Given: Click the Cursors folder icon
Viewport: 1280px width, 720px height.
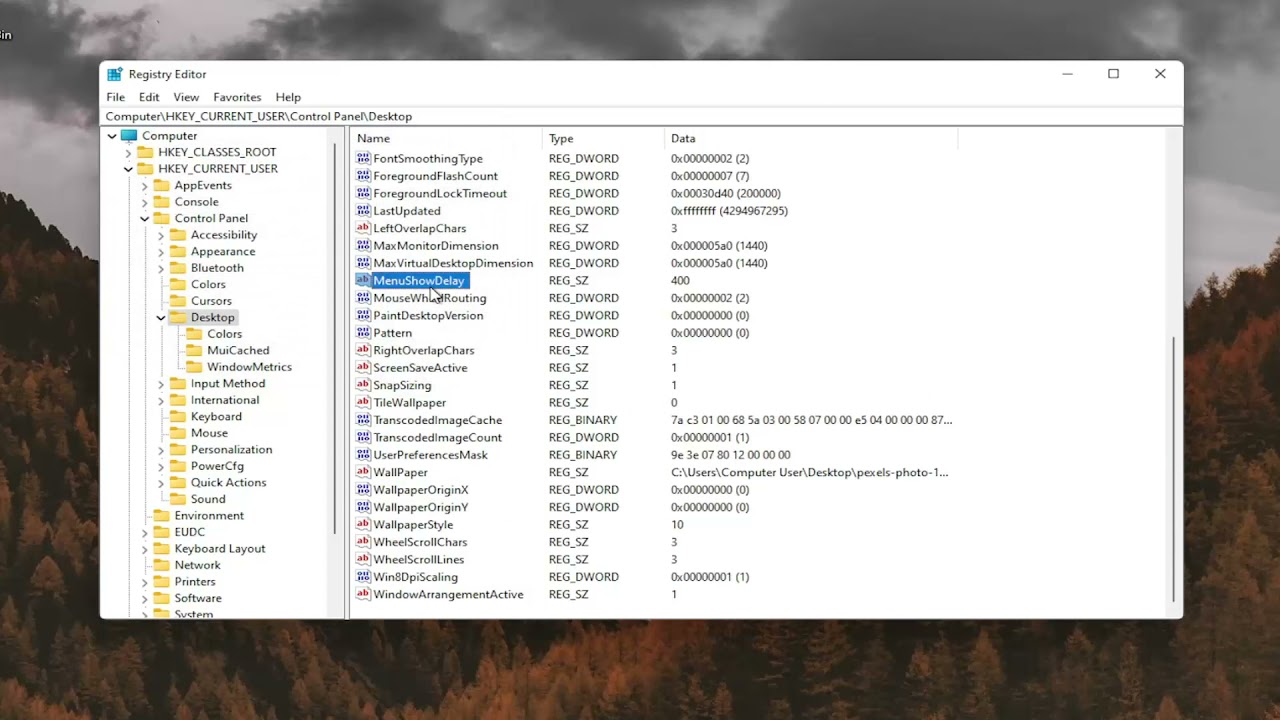Looking at the screenshot, I should pos(178,301).
